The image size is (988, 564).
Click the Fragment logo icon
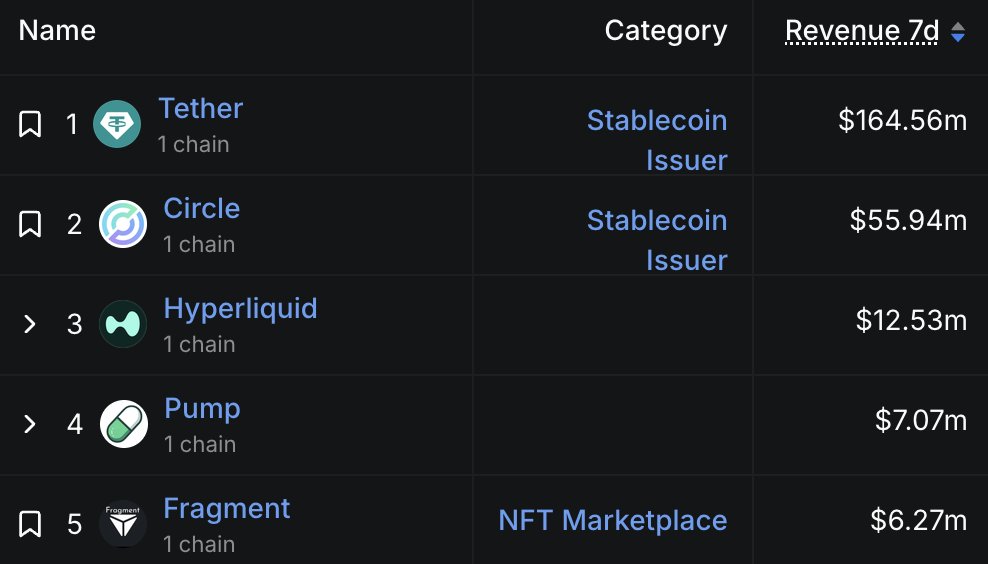tap(123, 525)
